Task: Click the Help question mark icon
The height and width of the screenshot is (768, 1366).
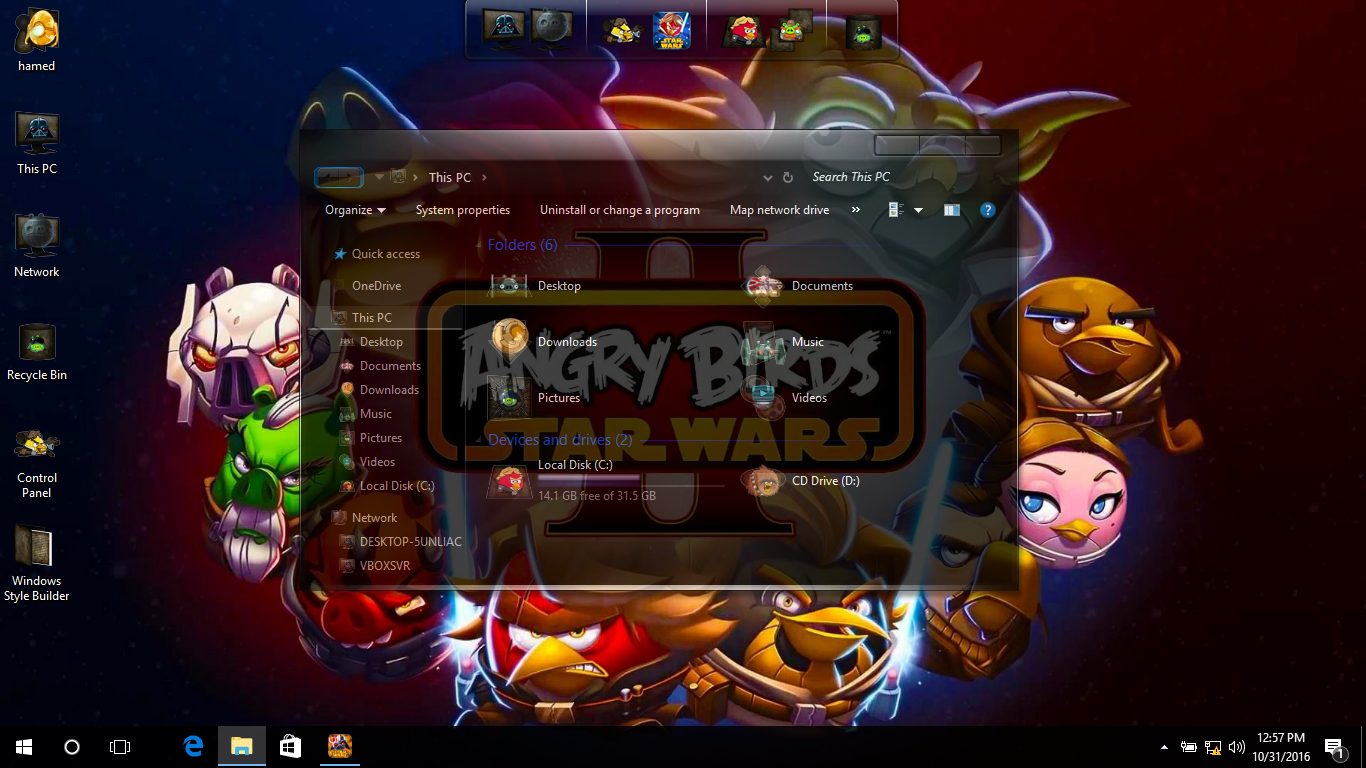Action: (987, 210)
